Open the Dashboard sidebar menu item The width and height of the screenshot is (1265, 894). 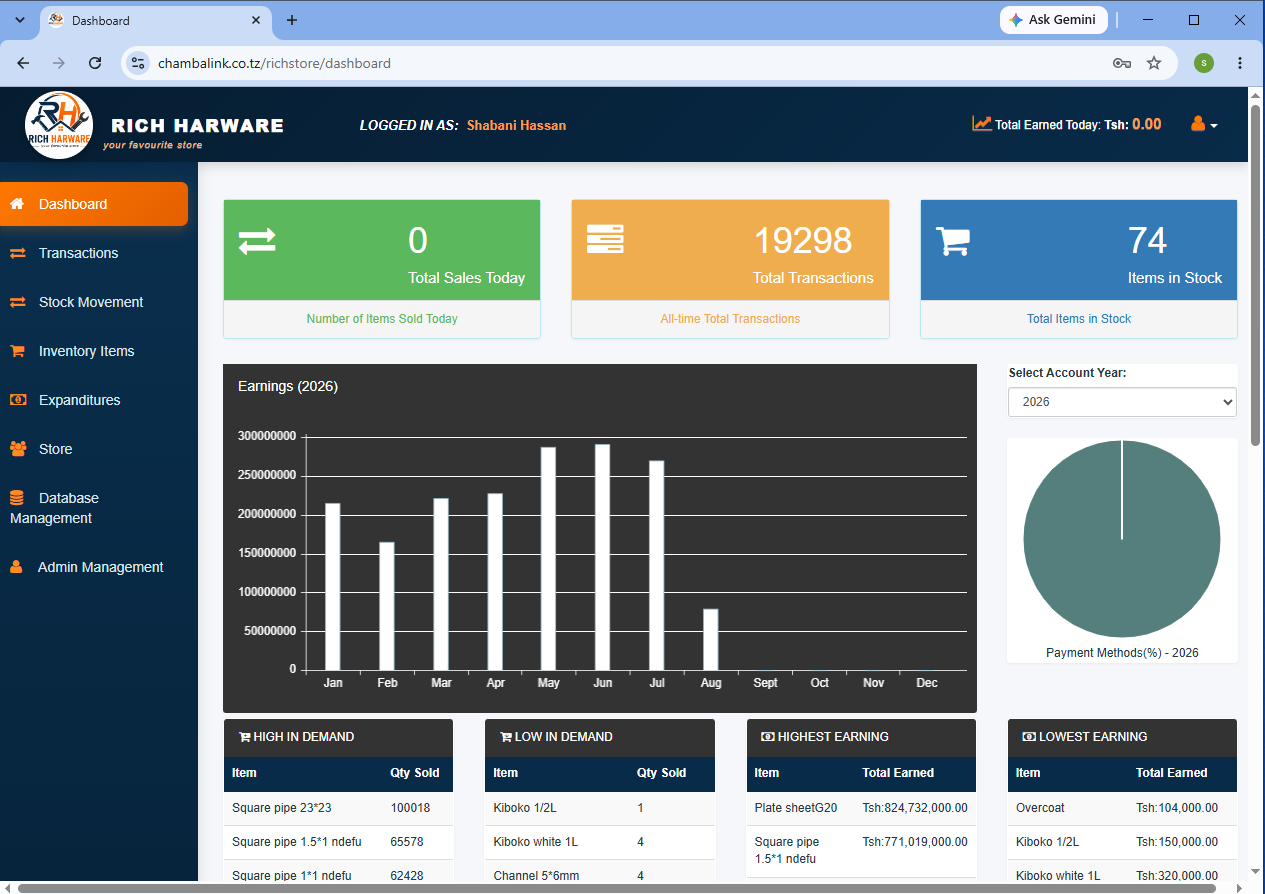(94, 204)
